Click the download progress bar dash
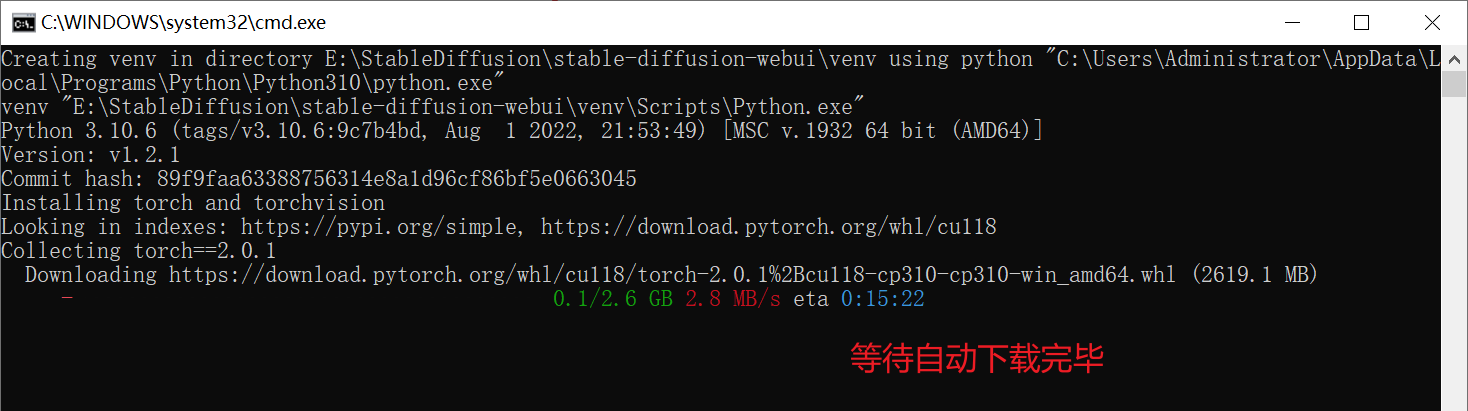The height and width of the screenshot is (411, 1468). (x=67, y=299)
